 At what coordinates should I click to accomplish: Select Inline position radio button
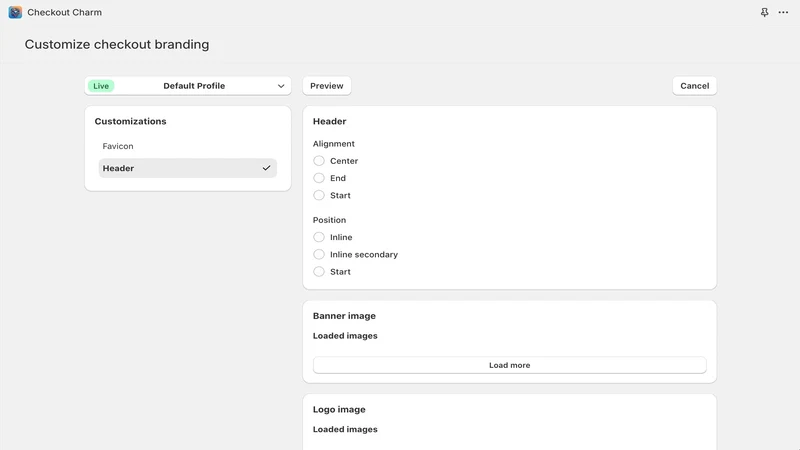[x=319, y=237]
